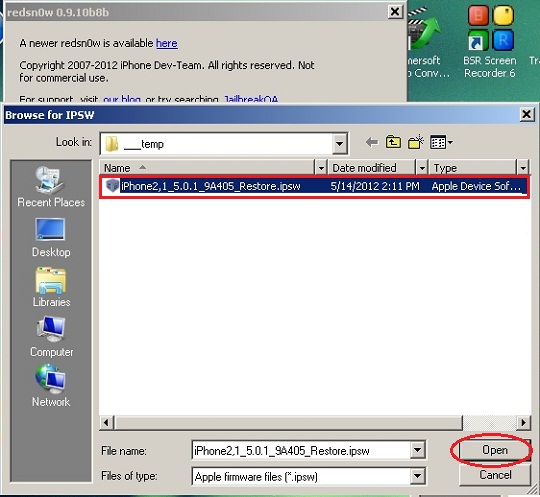Follow the 'here' newer redsn0w link

(167, 43)
